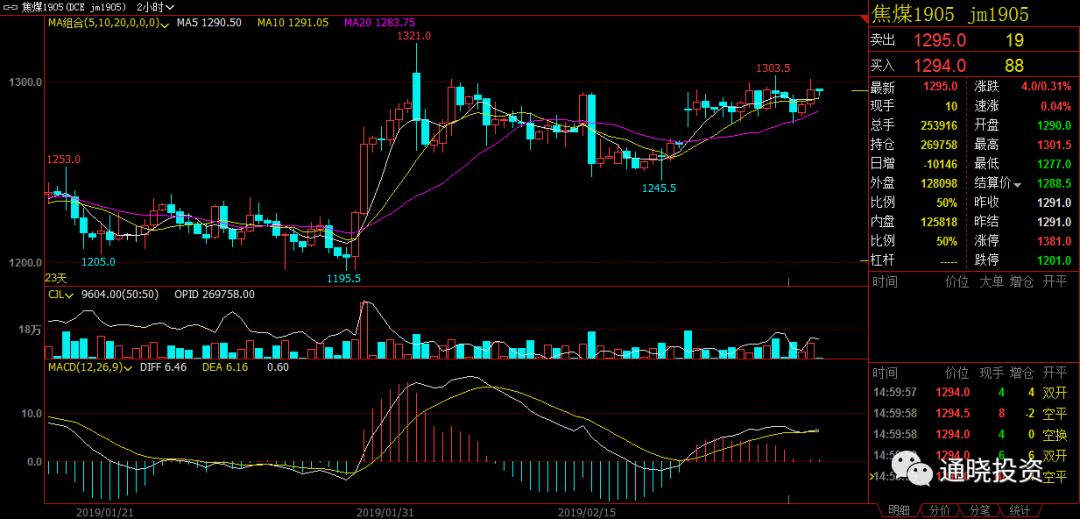Click the 买入 price 1294.0 at panel top
Viewport: 1080px width, 519px height.
939,65
